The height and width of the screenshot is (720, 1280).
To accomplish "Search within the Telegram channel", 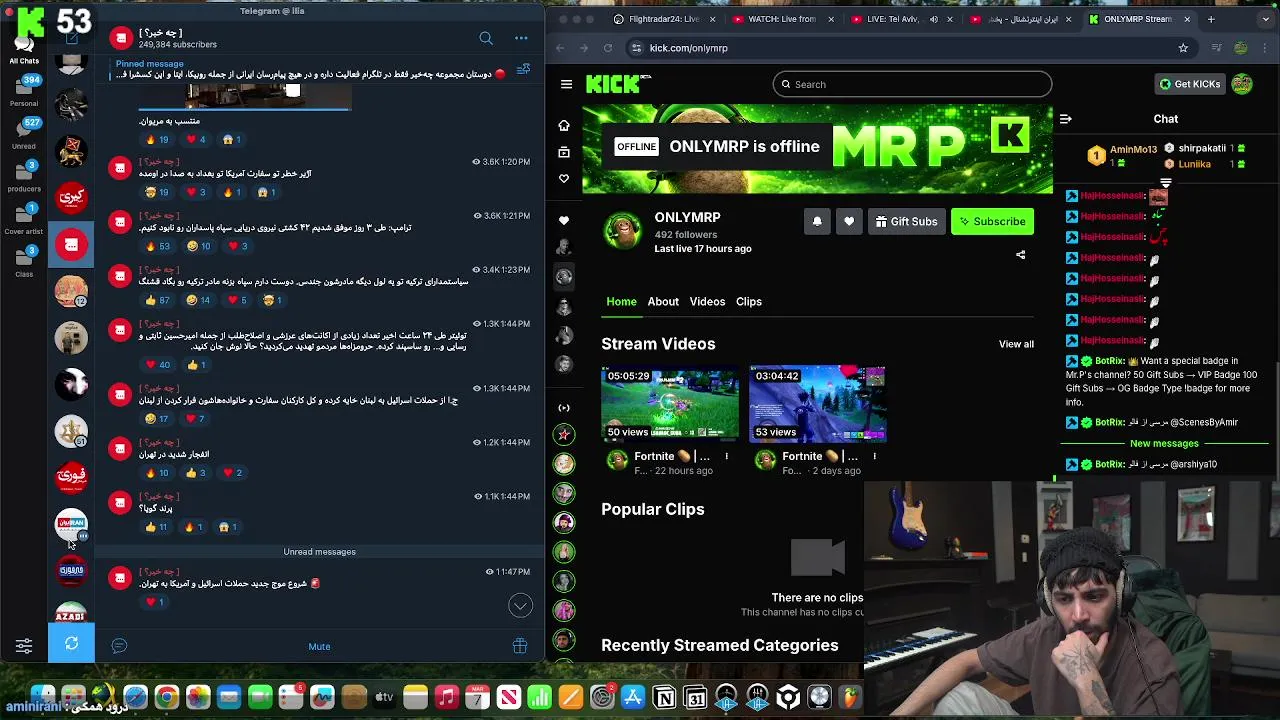I will coord(486,38).
